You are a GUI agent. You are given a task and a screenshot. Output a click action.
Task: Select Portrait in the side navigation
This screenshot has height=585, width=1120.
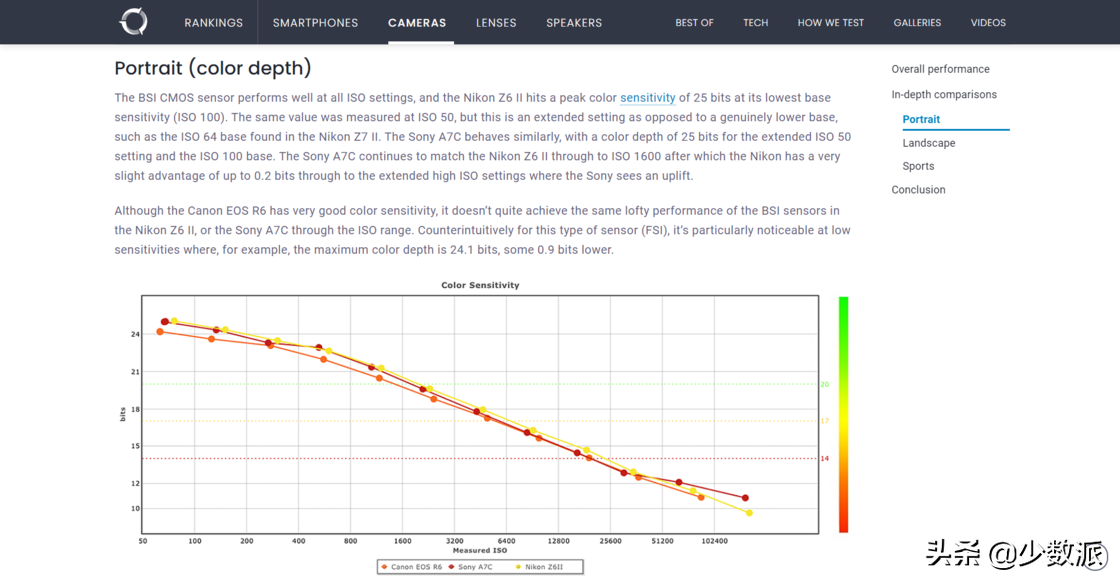(x=921, y=119)
